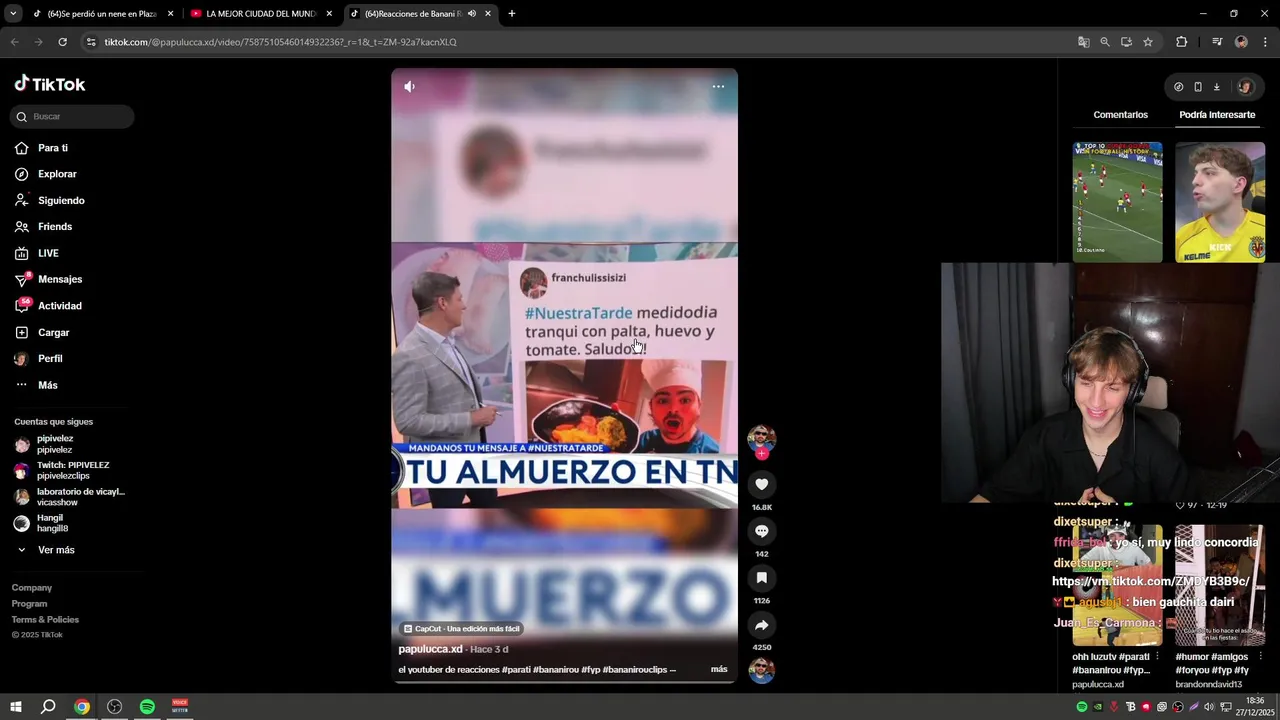The image size is (1280, 720).
Task: Open papulucca.xd author name in caption
Action: click(430, 649)
